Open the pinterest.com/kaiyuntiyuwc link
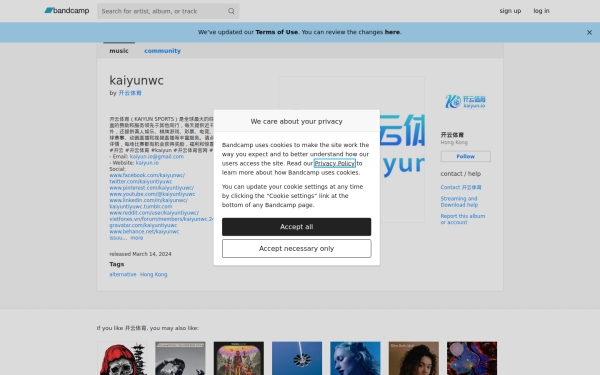 click(x=152, y=188)
